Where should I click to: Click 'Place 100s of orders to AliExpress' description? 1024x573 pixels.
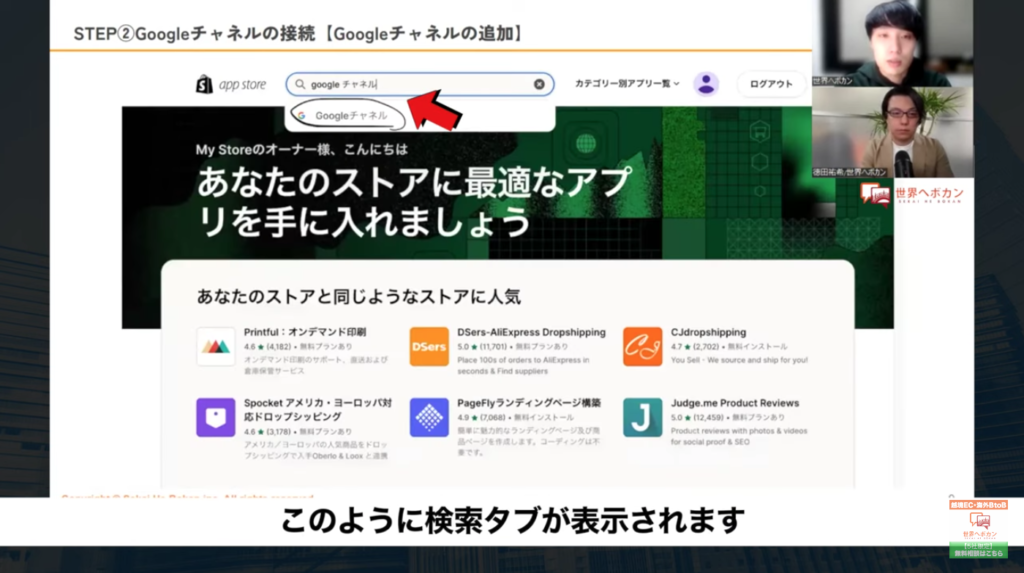click(523, 365)
